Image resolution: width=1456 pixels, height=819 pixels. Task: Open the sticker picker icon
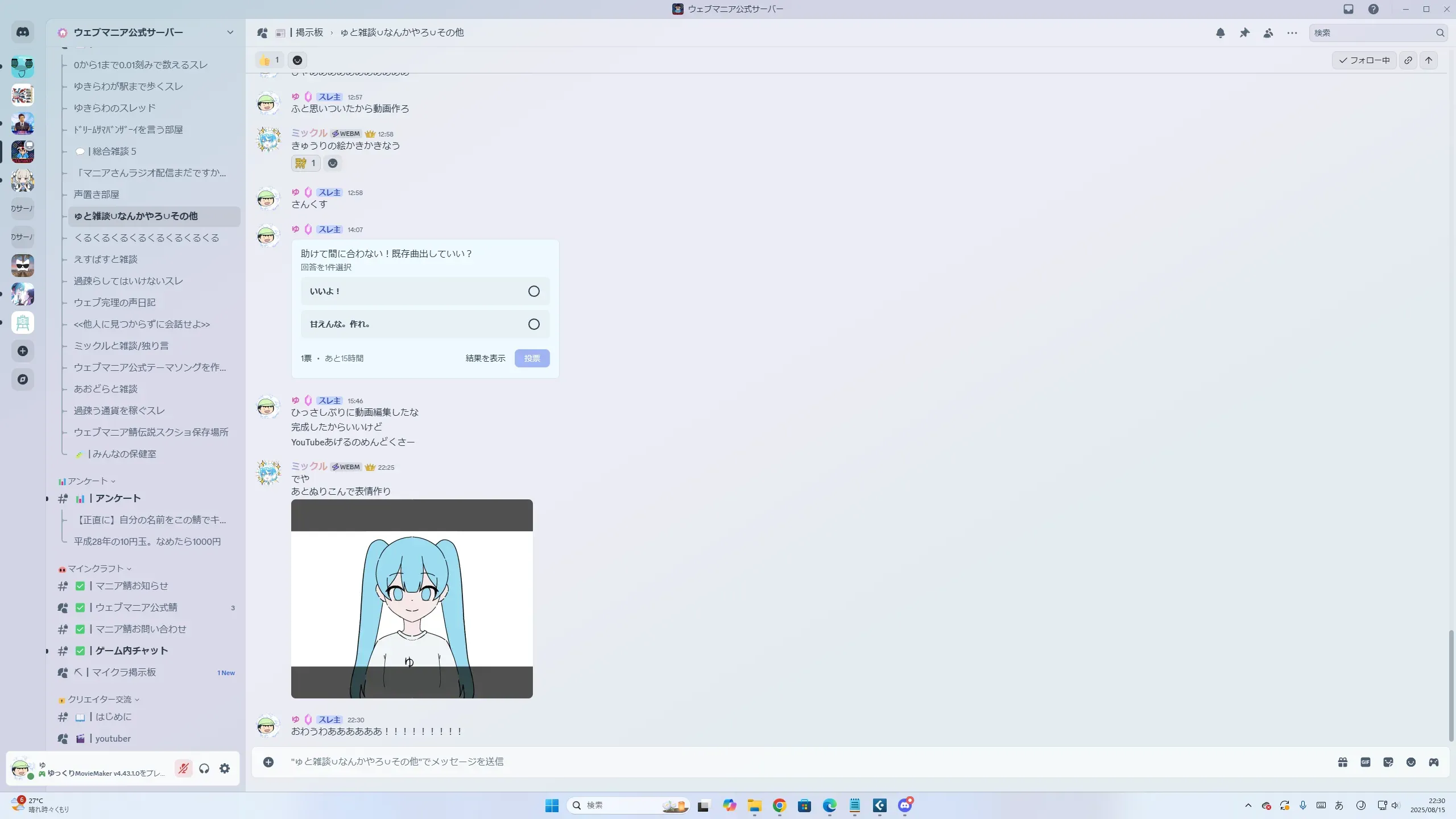[x=1388, y=762]
